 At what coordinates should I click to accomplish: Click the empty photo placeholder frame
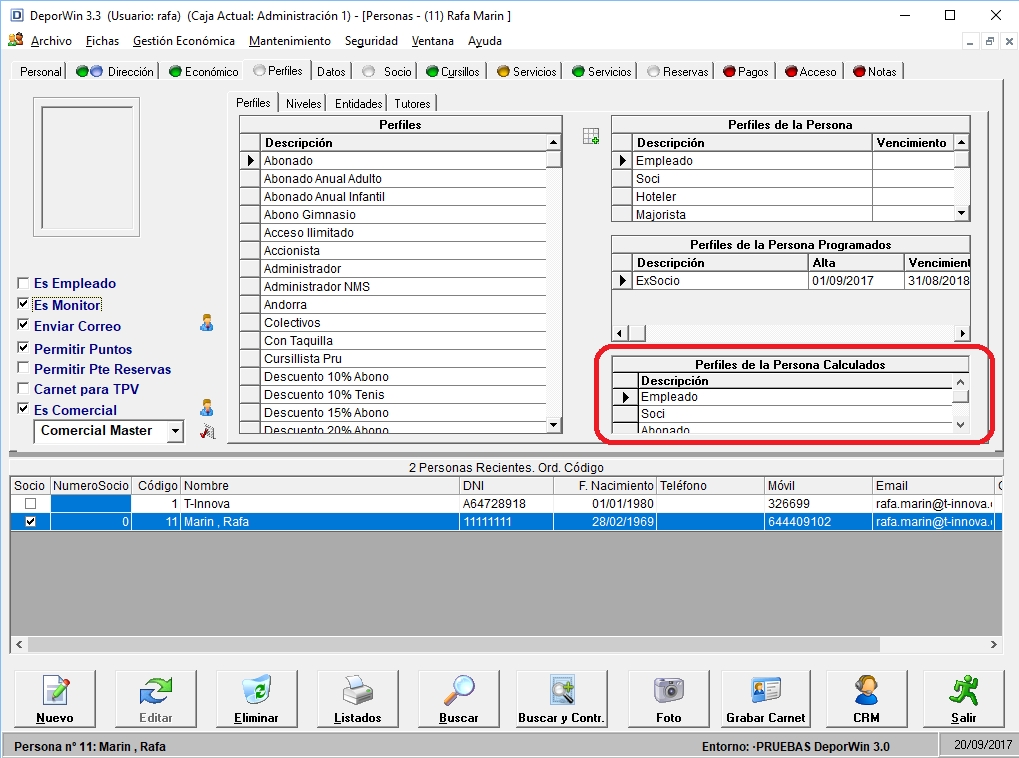point(86,167)
